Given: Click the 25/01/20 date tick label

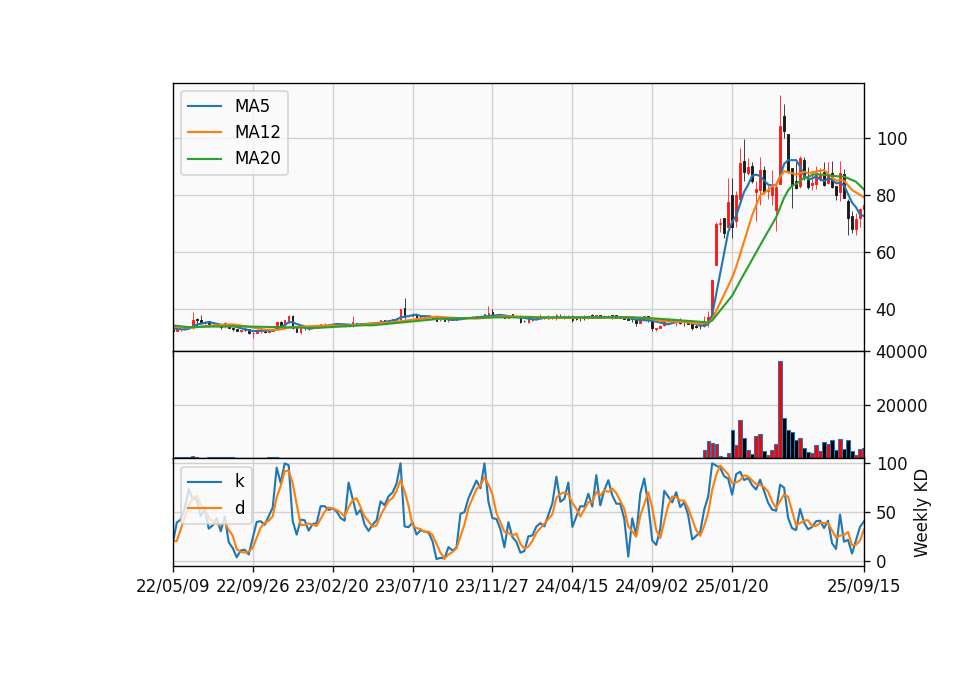Looking at the screenshot, I should (732, 586).
